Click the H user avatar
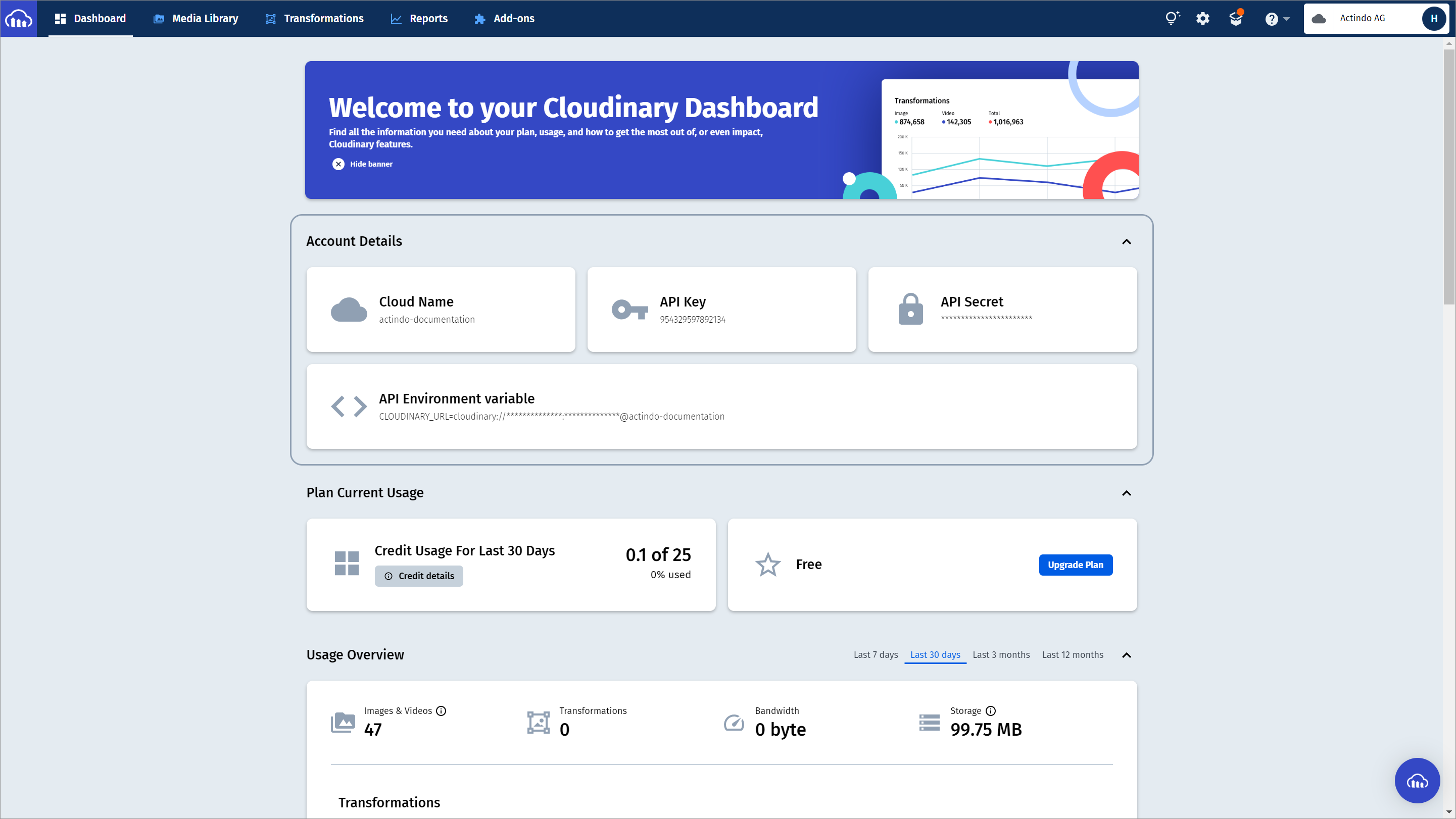Viewport: 1456px width, 819px height. [x=1433, y=19]
